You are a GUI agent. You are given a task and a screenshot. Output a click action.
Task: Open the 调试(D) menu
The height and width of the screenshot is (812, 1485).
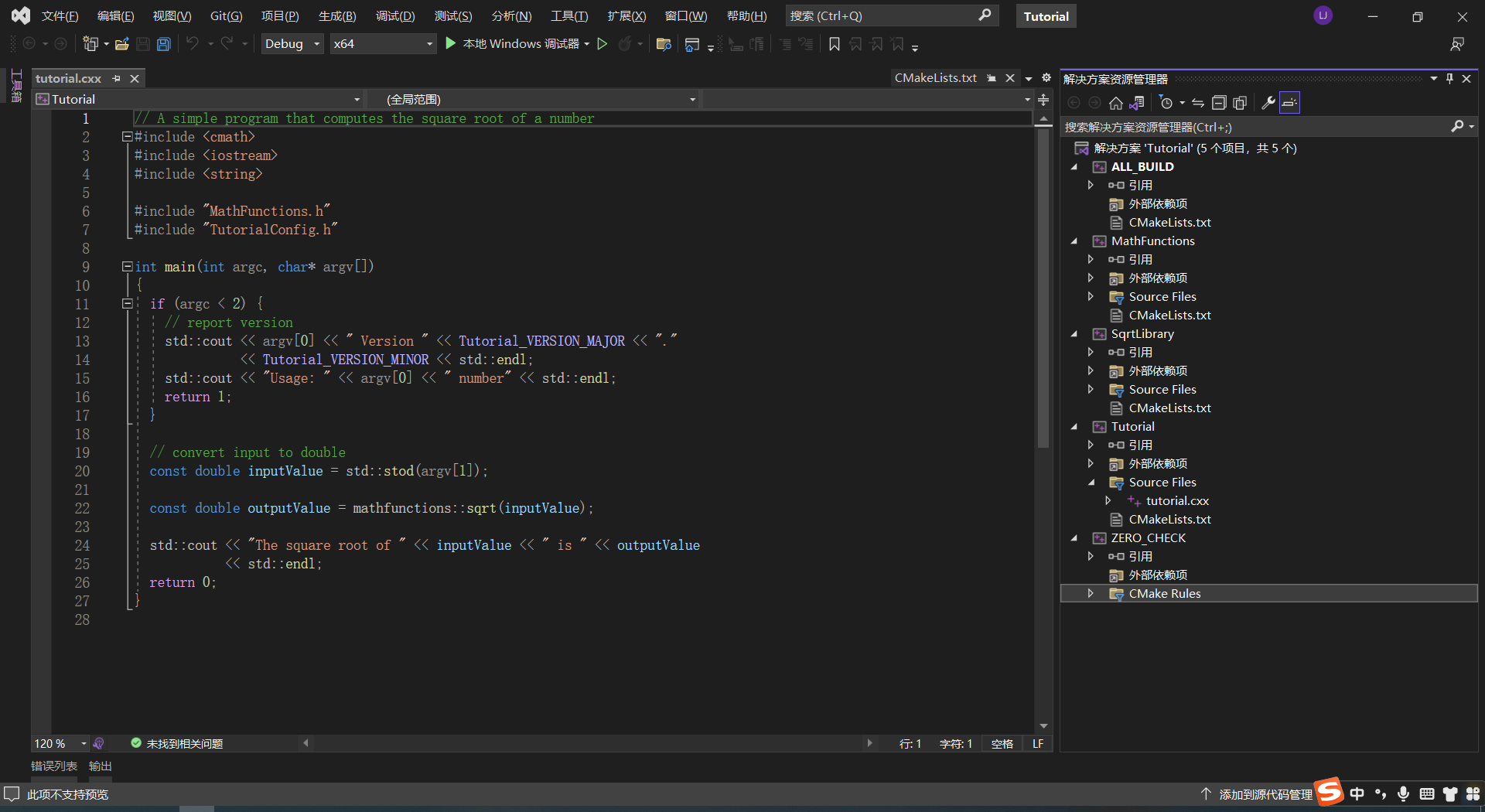pyautogui.click(x=394, y=15)
